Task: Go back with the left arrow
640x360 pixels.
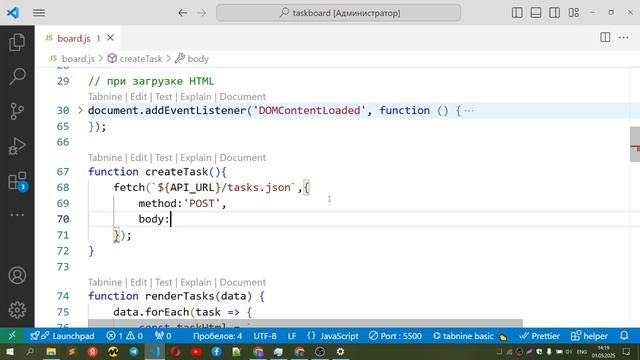Action: click(x=182, y=13)
